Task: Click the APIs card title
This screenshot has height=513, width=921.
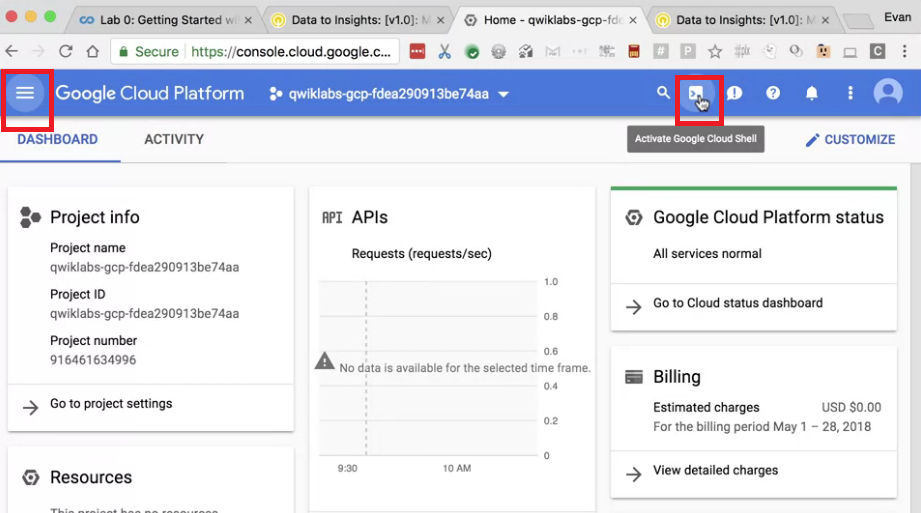Action: pos(369,217)
